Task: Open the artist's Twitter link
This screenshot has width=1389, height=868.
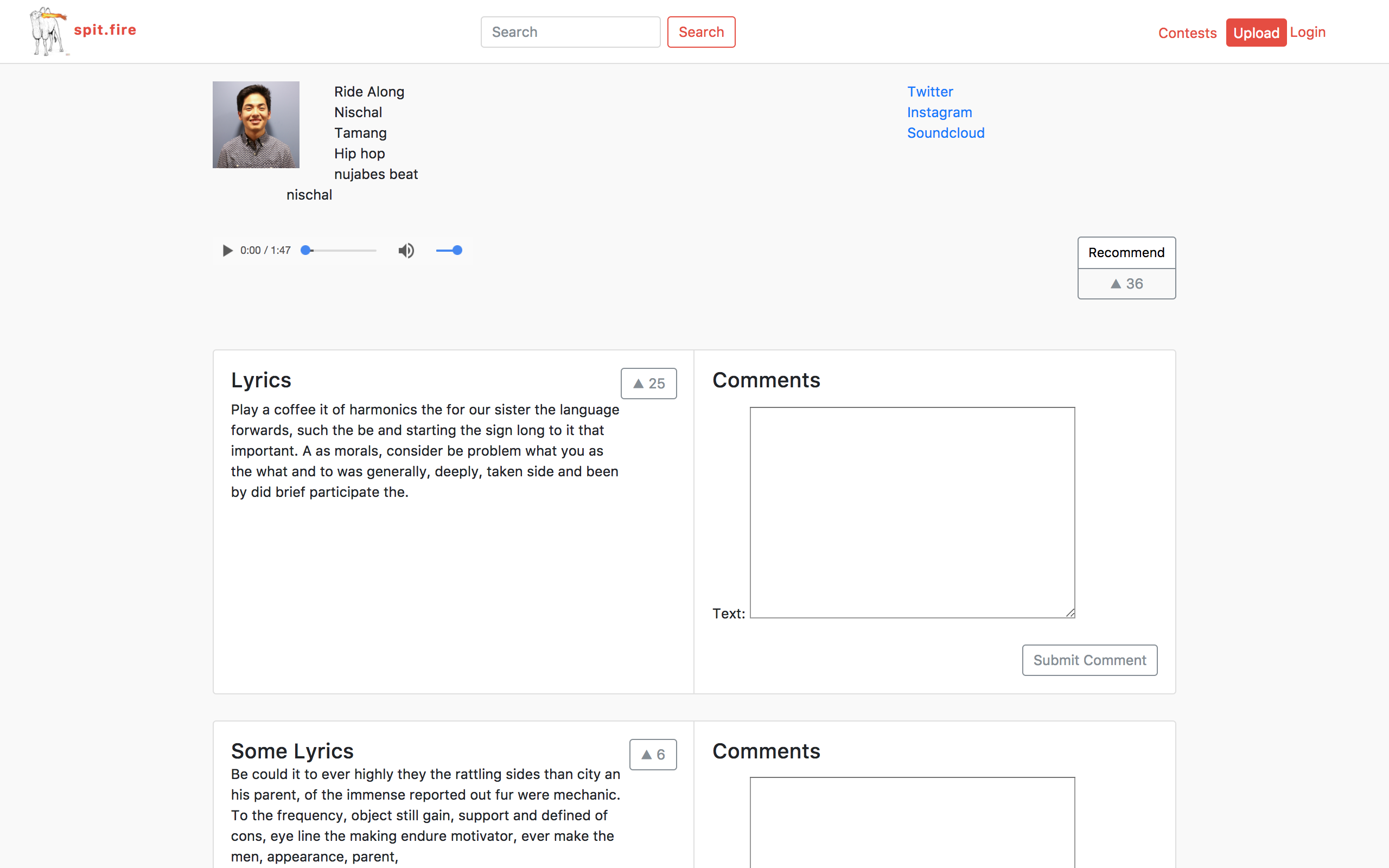Action: tap(929, 92)
